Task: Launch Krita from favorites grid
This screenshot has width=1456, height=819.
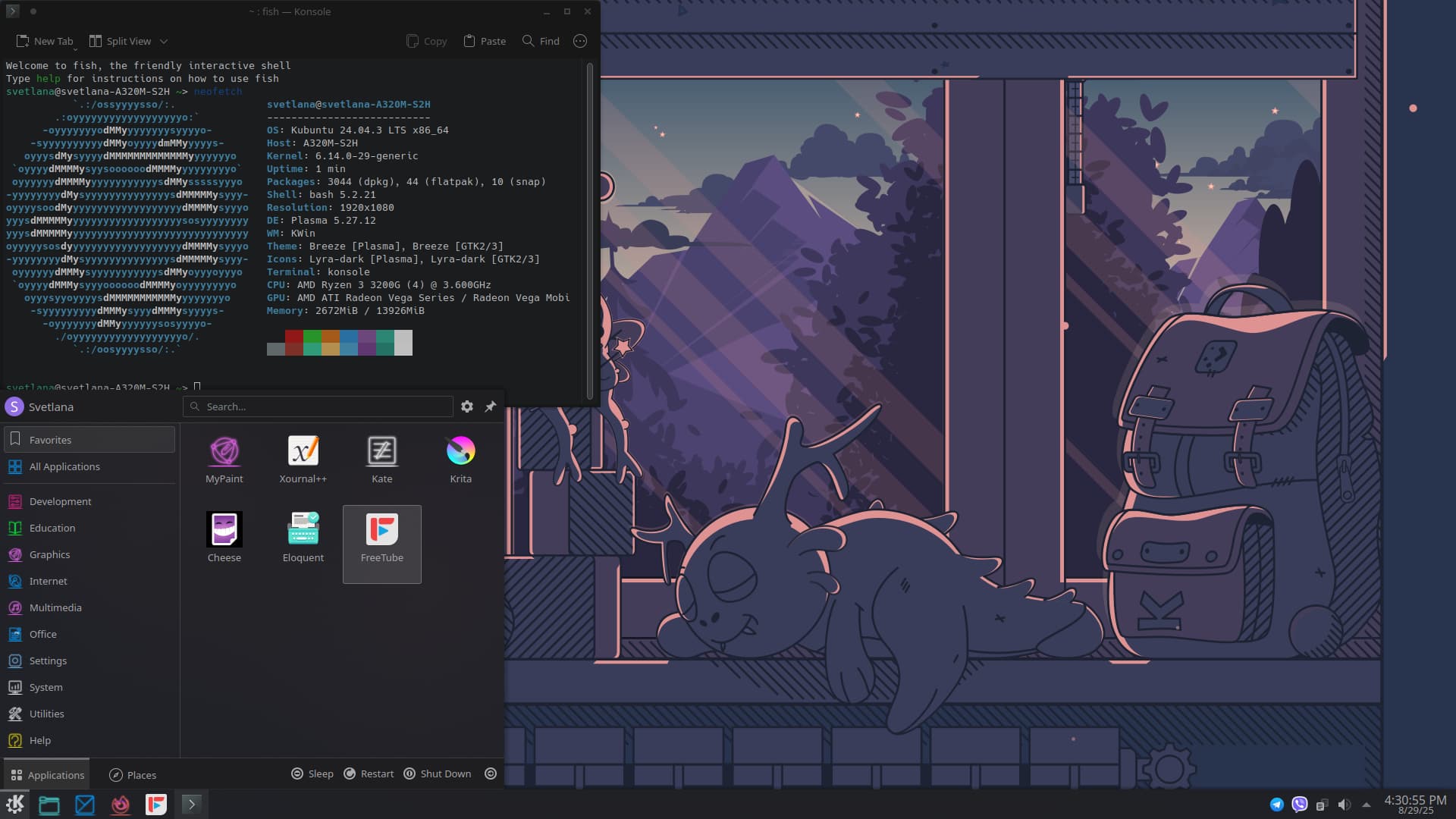Action: [x=460, y=459]
